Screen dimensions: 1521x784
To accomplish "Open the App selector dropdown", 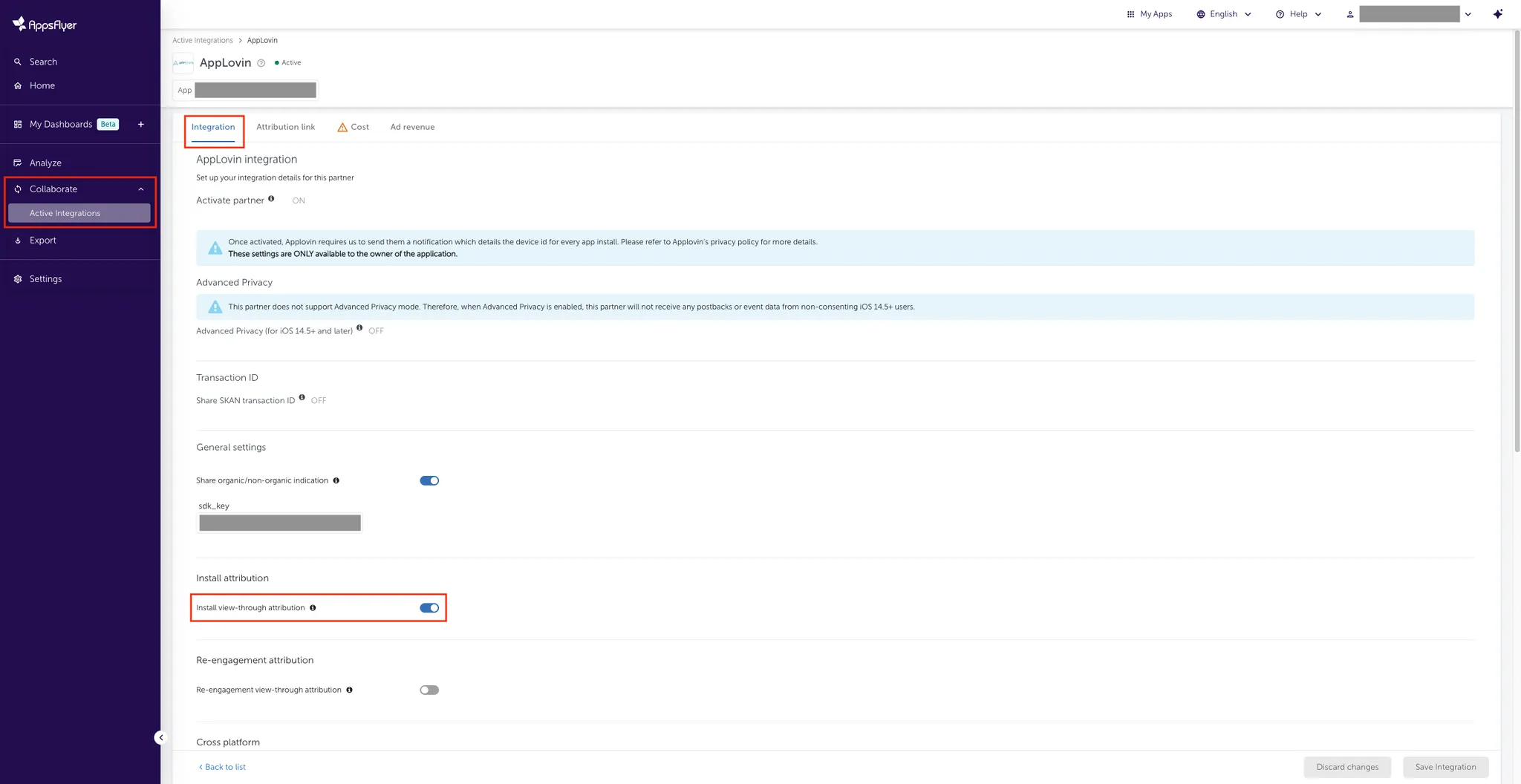I will 246,90.
